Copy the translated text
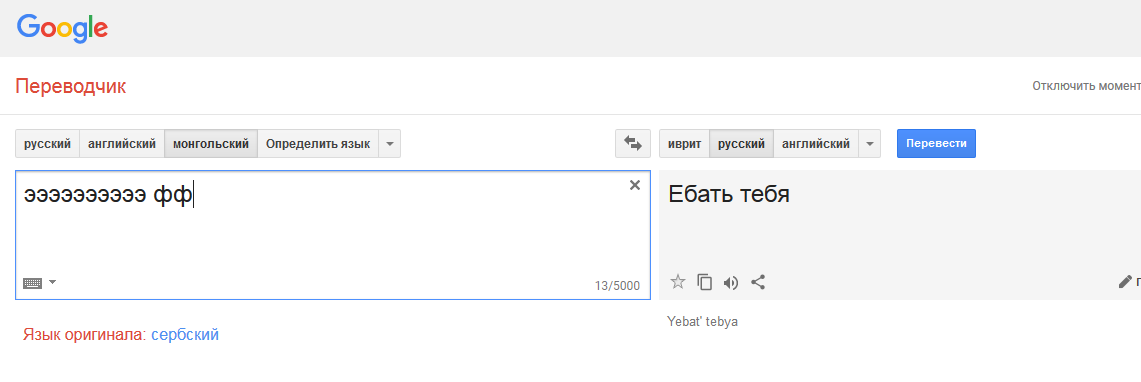1141x382 pixels. pyautogui.click(x=704, y=282)
